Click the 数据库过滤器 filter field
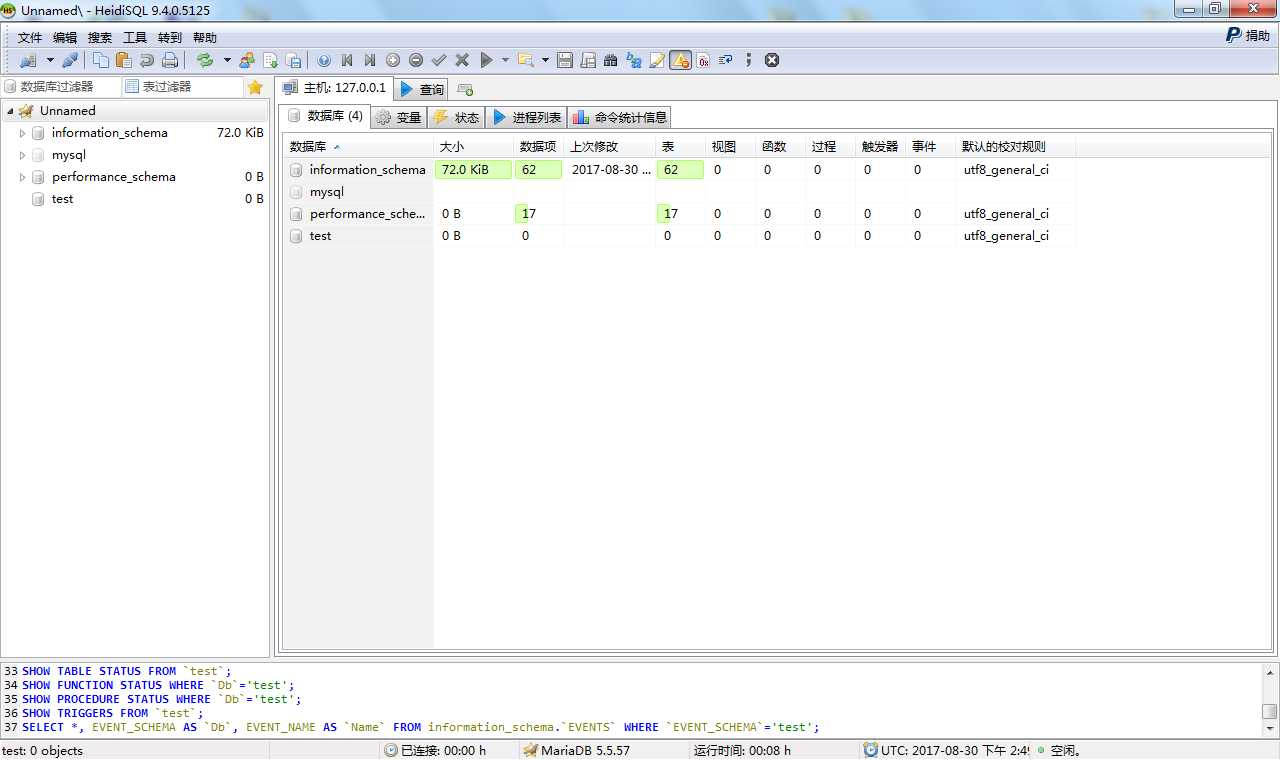This screenshot has width=1280, height=760. click(61, 87)
